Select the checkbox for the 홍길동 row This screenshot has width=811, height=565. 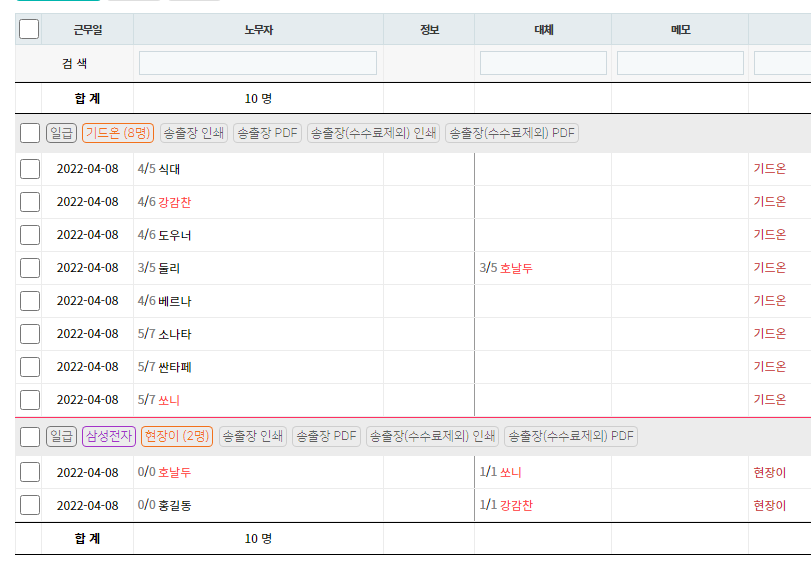click(30, 505)
